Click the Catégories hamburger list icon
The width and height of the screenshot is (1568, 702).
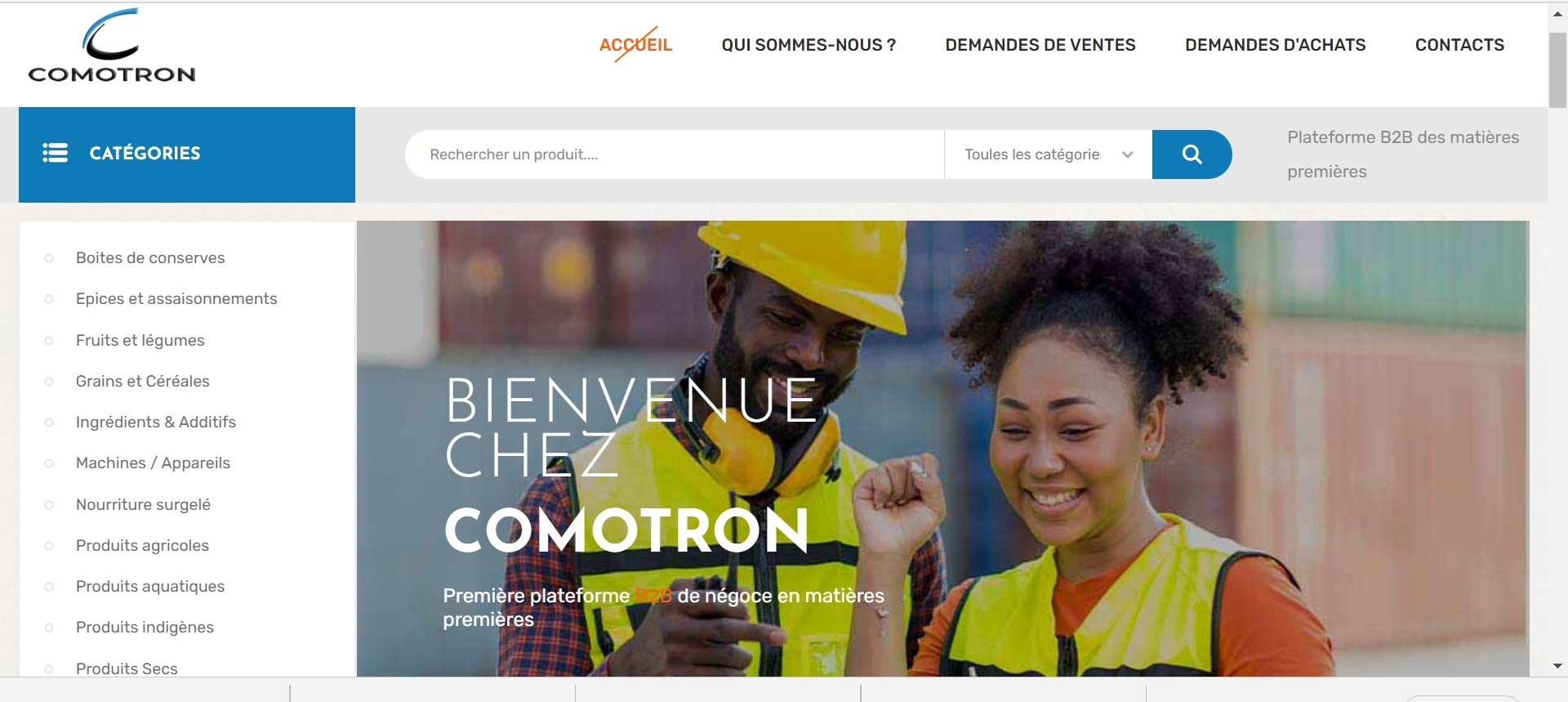pos(55,153)
